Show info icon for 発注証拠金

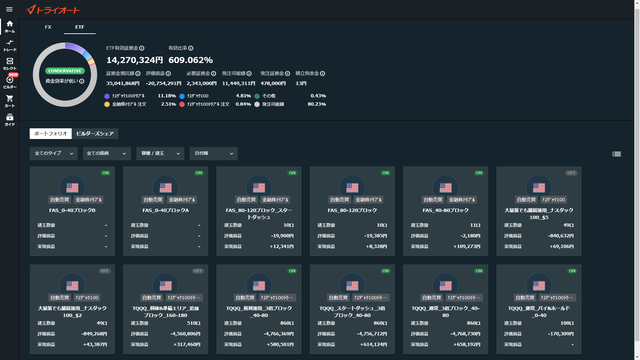point(287,73)
